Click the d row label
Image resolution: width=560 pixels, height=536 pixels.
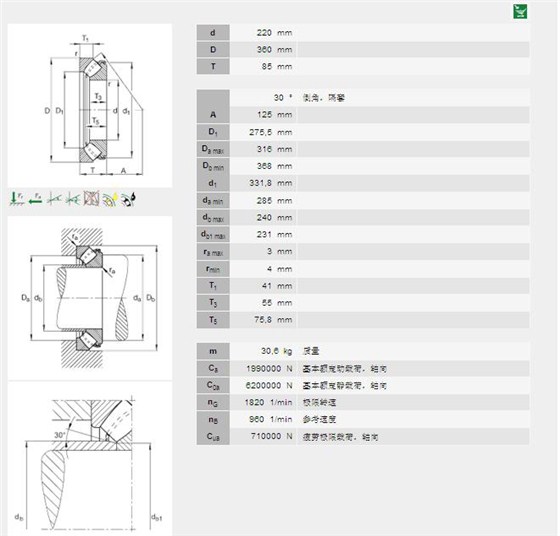coord(213,33)
